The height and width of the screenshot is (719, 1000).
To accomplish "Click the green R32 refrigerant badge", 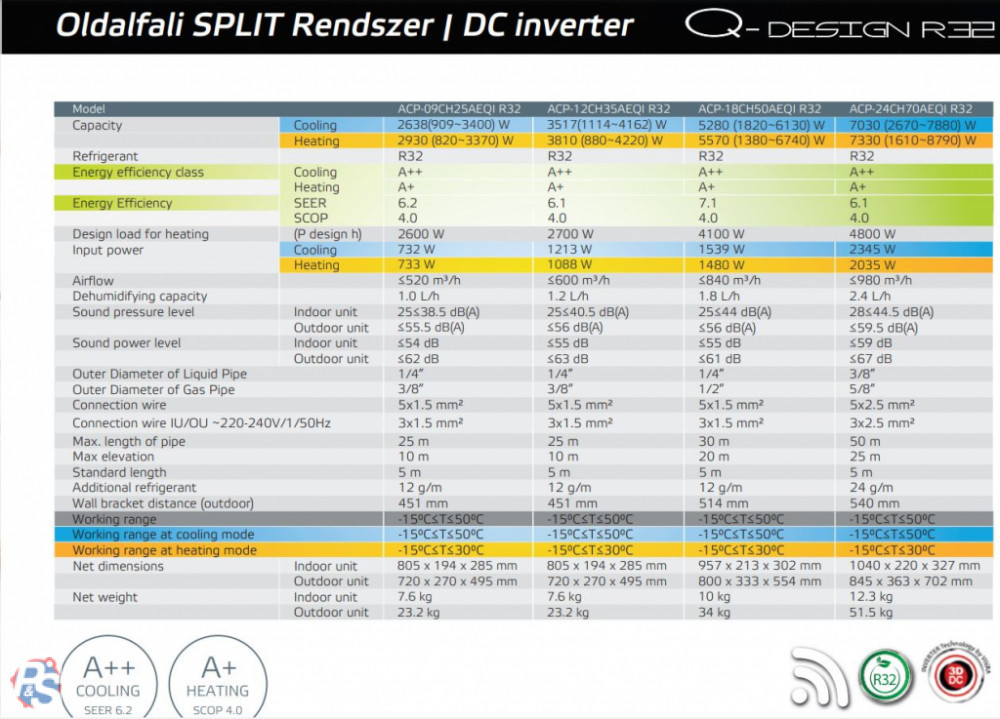I will tap(885, 676).
